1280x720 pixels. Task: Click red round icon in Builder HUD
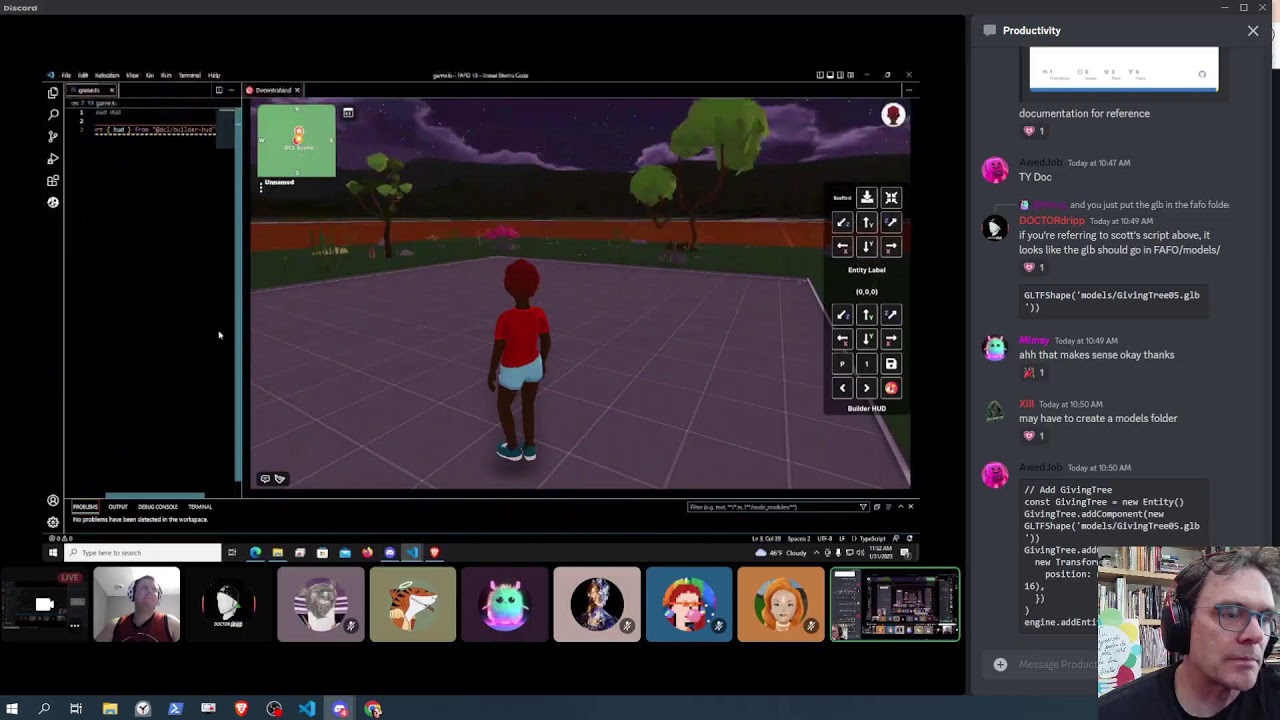tap(891, 388)
